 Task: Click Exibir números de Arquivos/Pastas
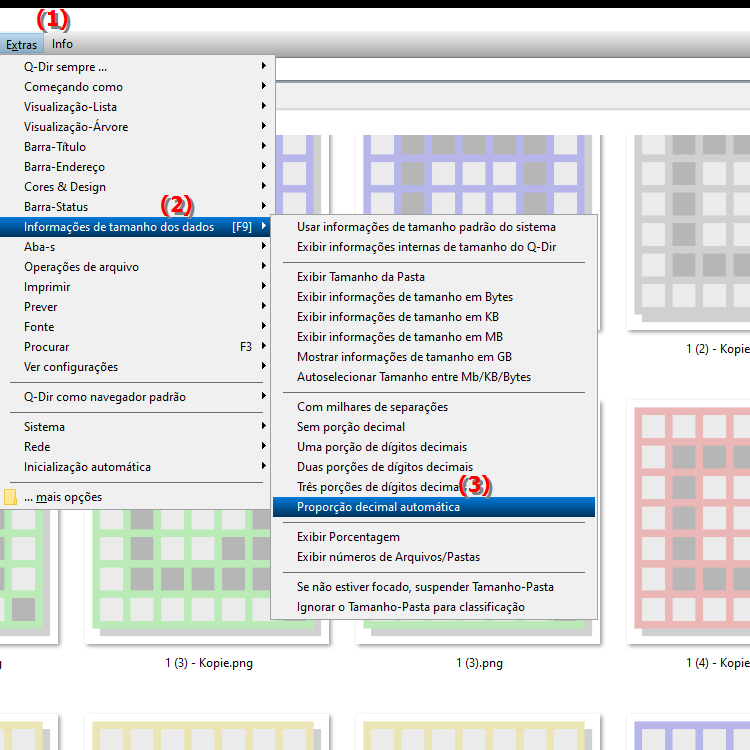388,557
